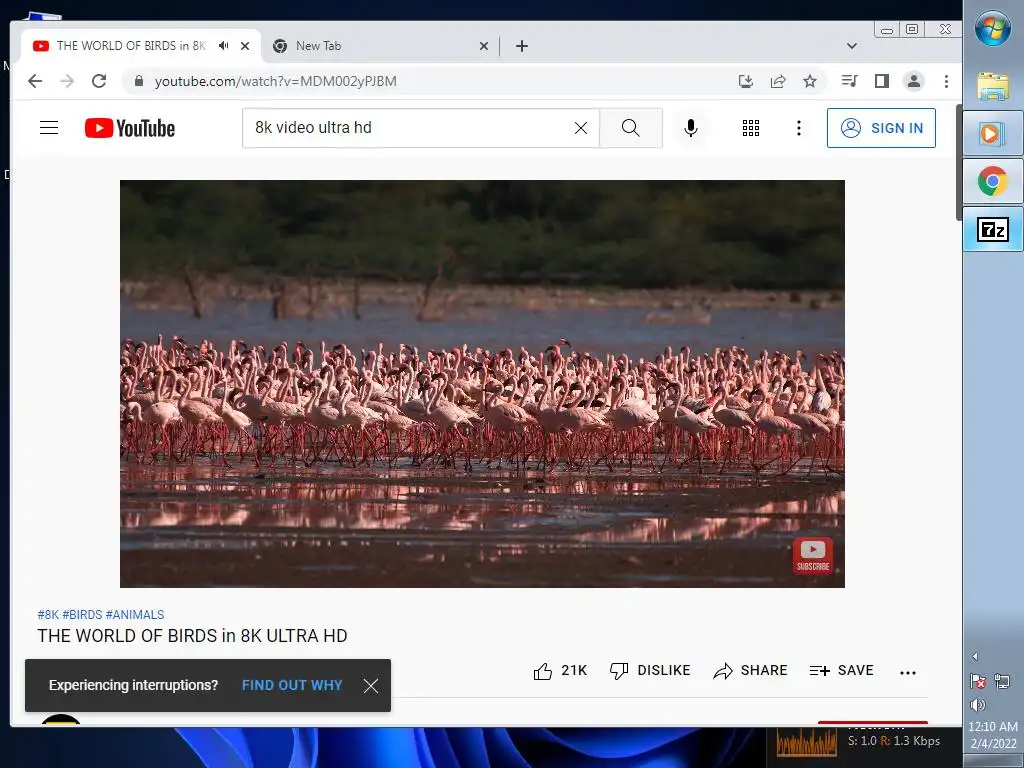Screen dimensions: 1024x768
Task: Click the network speed graph widget
Action: 807,741
